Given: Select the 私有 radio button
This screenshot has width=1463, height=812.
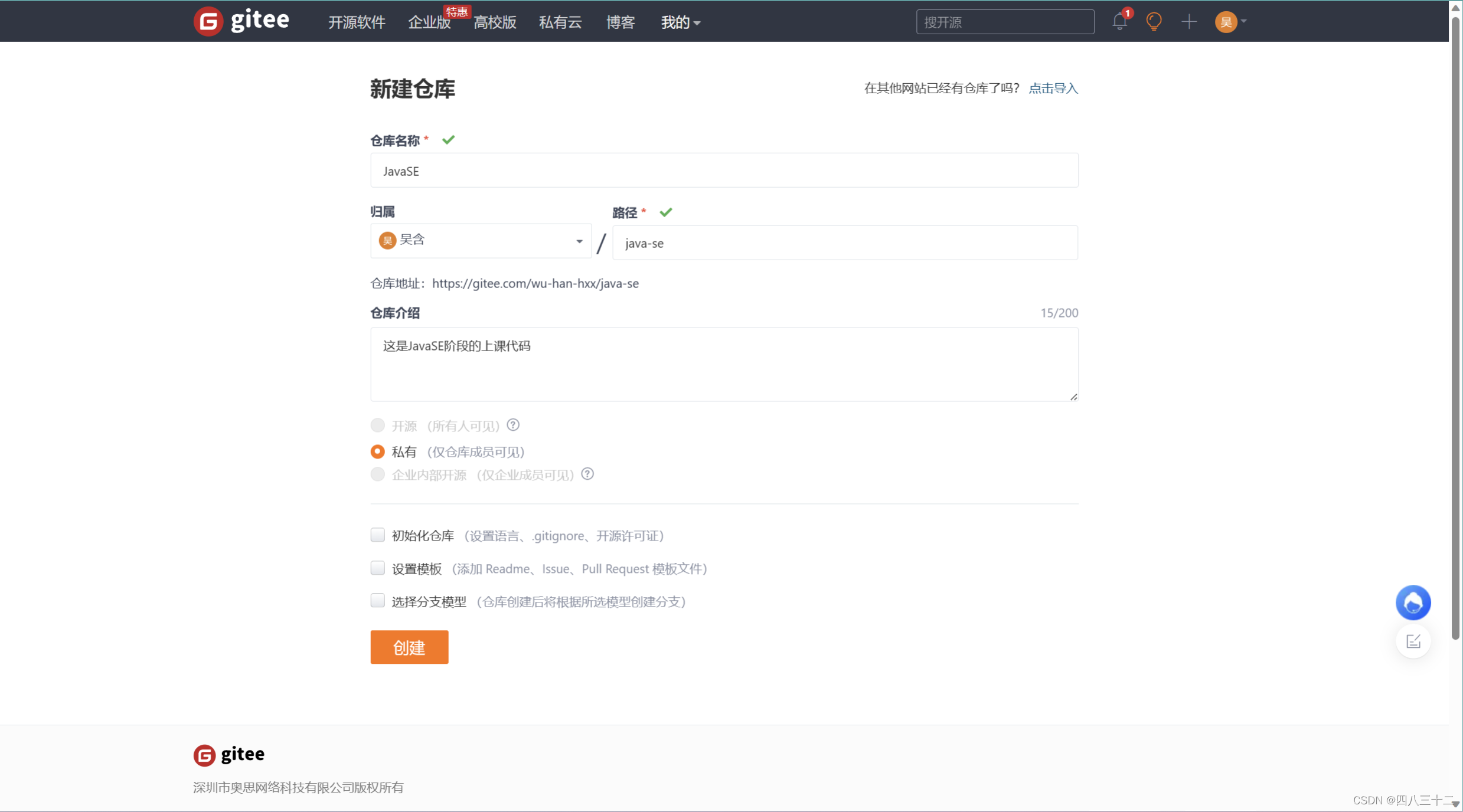Looking at the screenshot, I should [x=378, y=451].
